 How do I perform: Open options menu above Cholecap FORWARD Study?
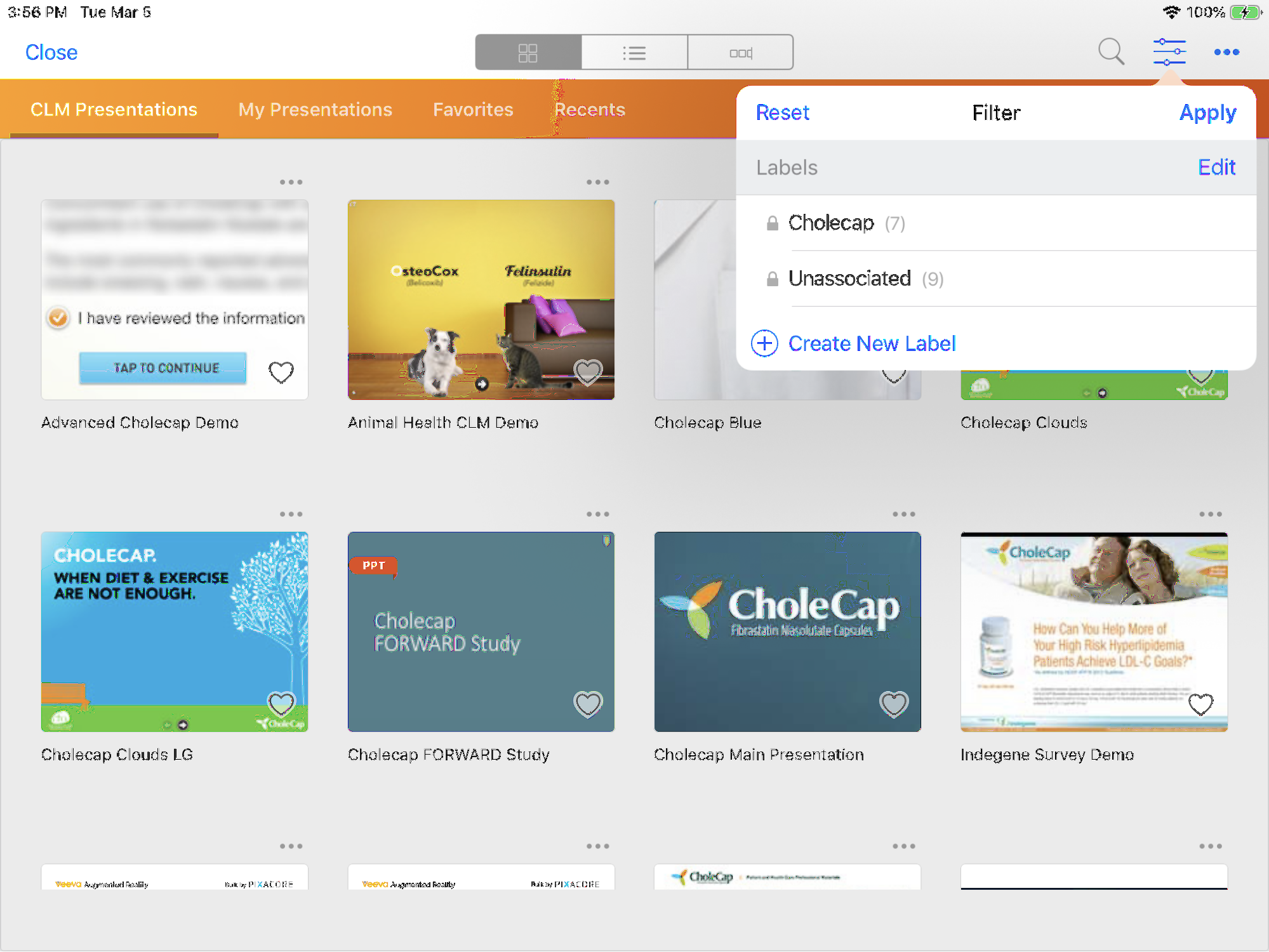point(597,514)
